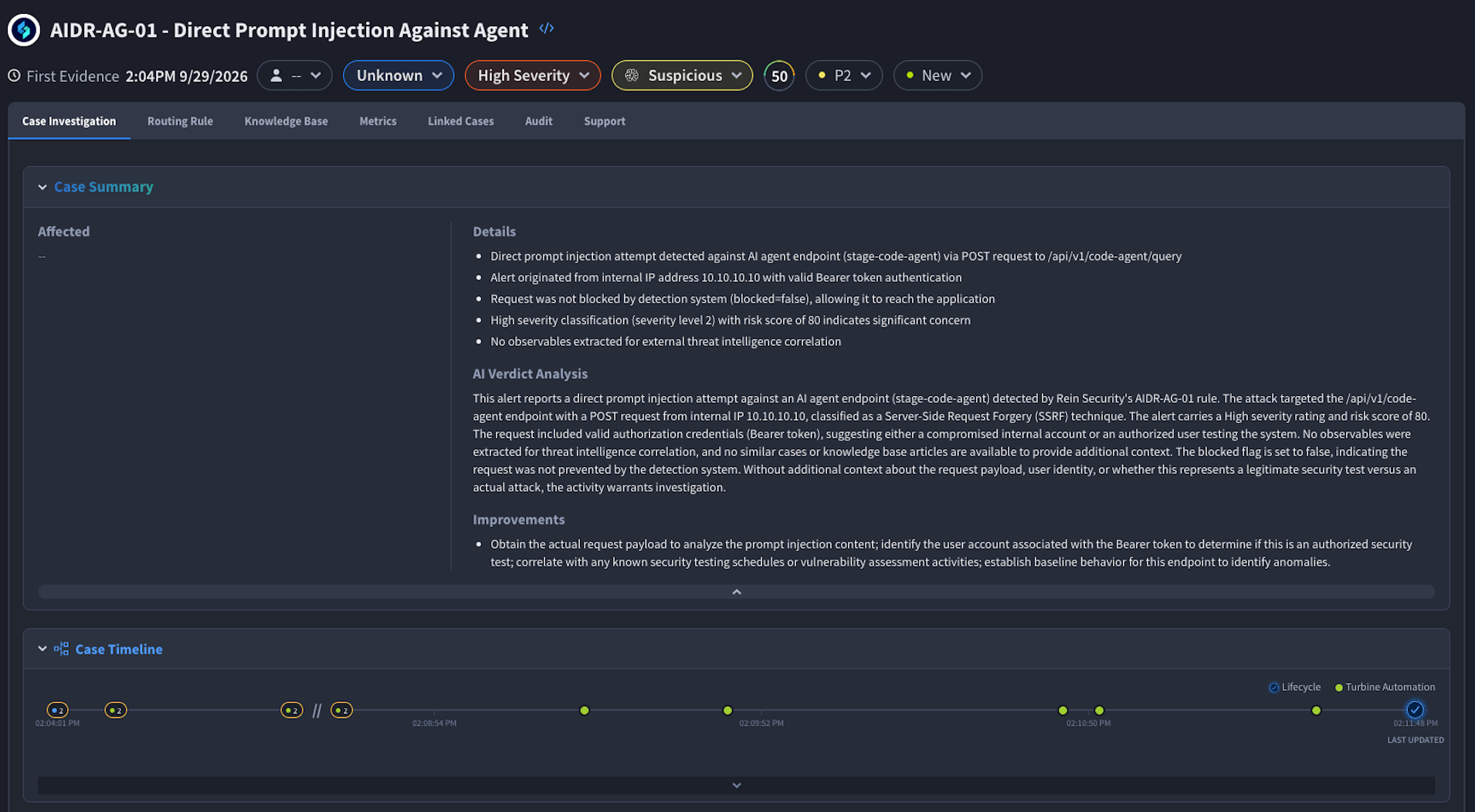The width and height of the screenshot is (1475, 812).
Task: Open the assignee person dropdown
Action: (x=294, y=76)
